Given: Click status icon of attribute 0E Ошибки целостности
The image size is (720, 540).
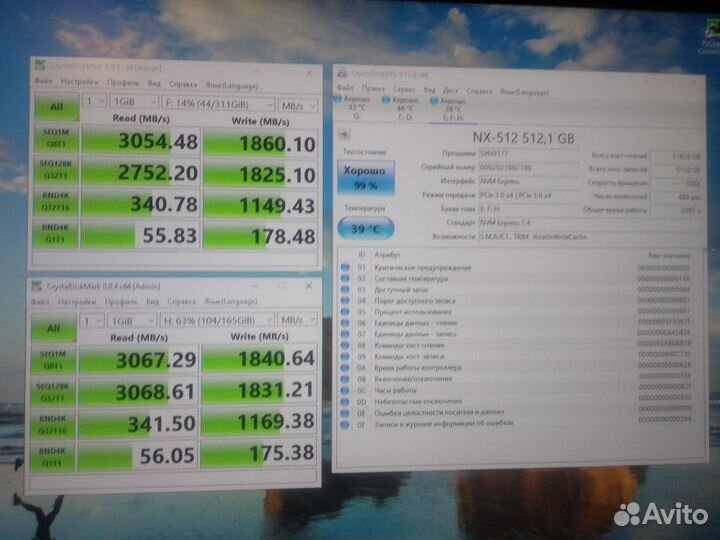Looking at the screenshot, I should 345,413.
